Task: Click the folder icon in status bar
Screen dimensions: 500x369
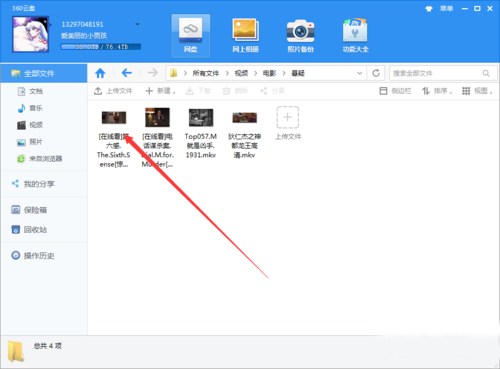Action: [x=16, y=351]
